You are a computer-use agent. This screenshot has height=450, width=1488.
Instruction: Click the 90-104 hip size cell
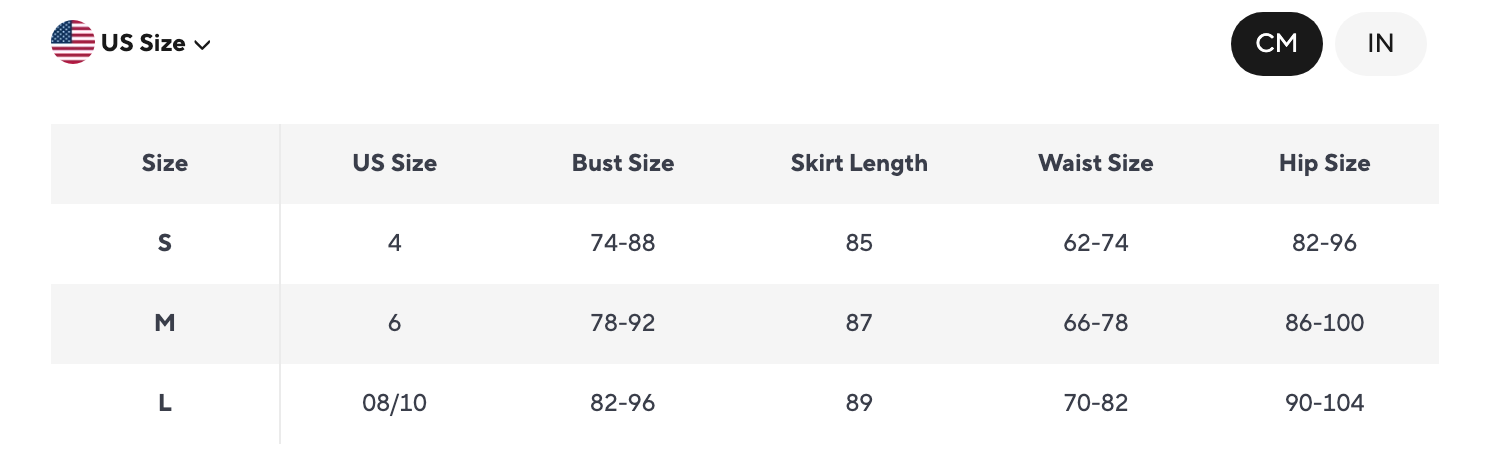1325,403
